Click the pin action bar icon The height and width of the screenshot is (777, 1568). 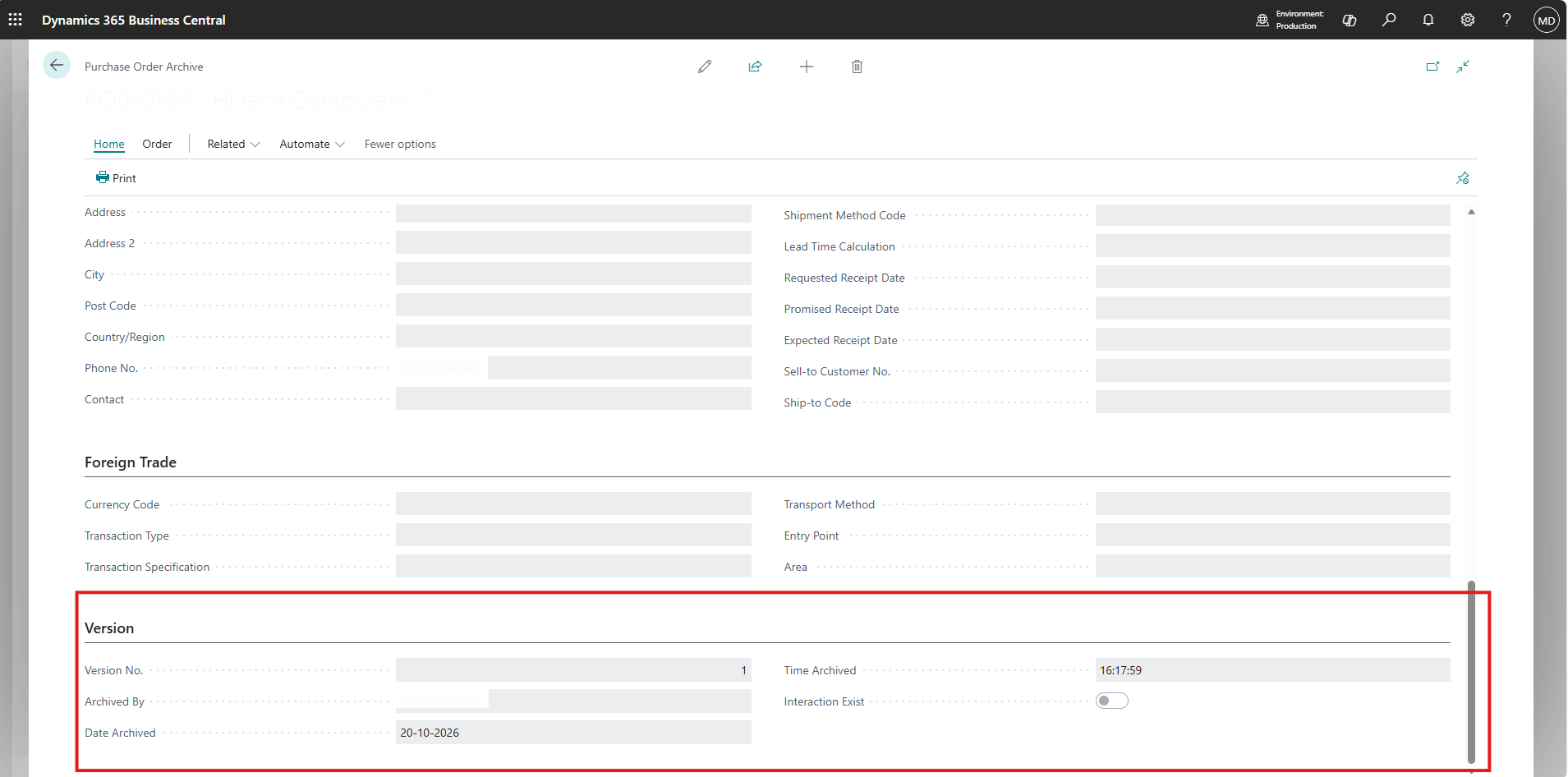[1463, 178]
